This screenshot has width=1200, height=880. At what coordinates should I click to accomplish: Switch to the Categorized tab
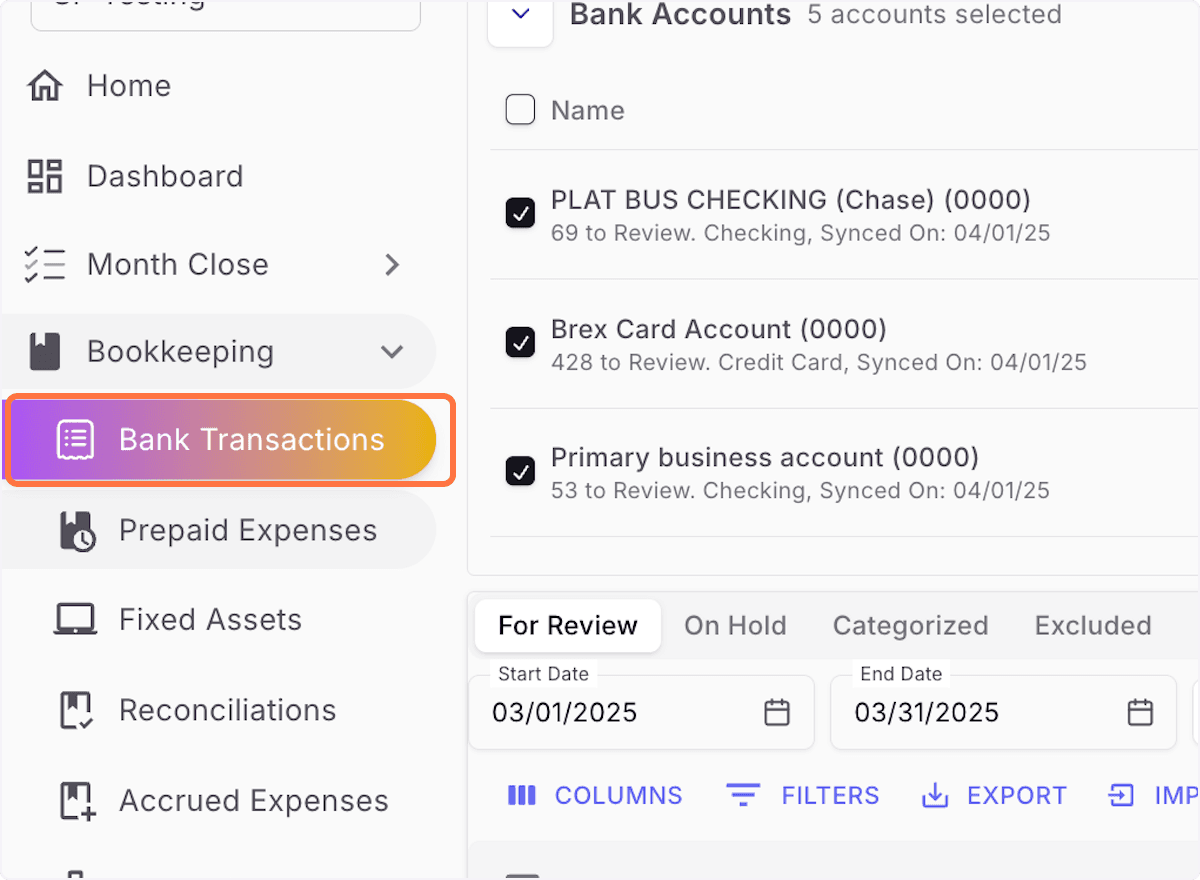click(x=910, y=625)
